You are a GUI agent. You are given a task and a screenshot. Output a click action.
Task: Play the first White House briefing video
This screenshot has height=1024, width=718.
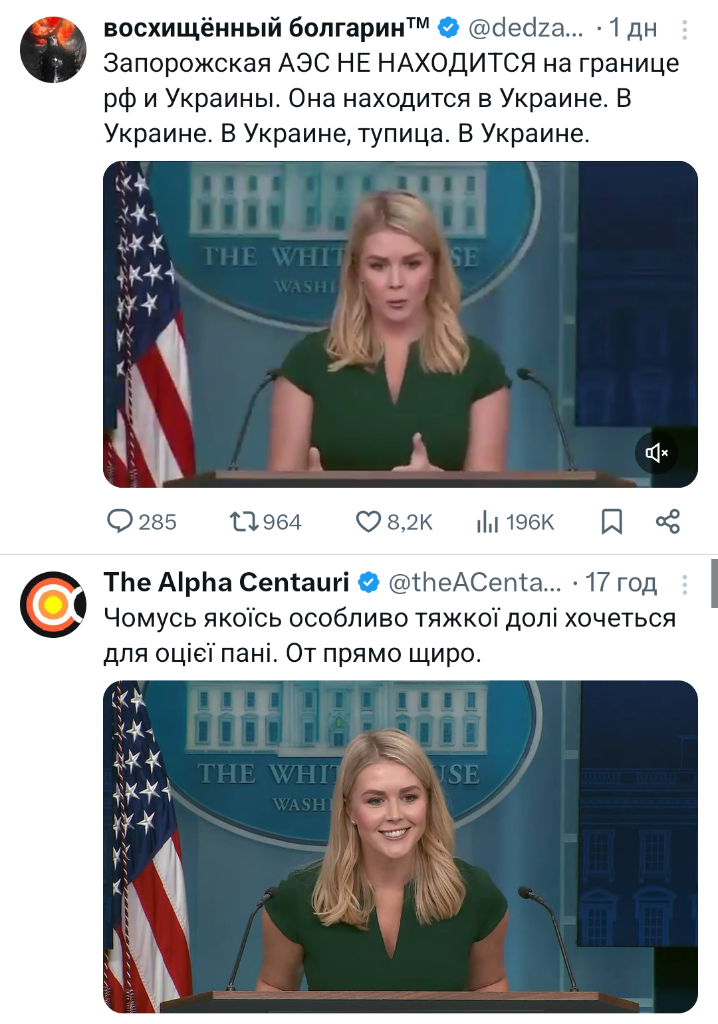pos(400,324)
